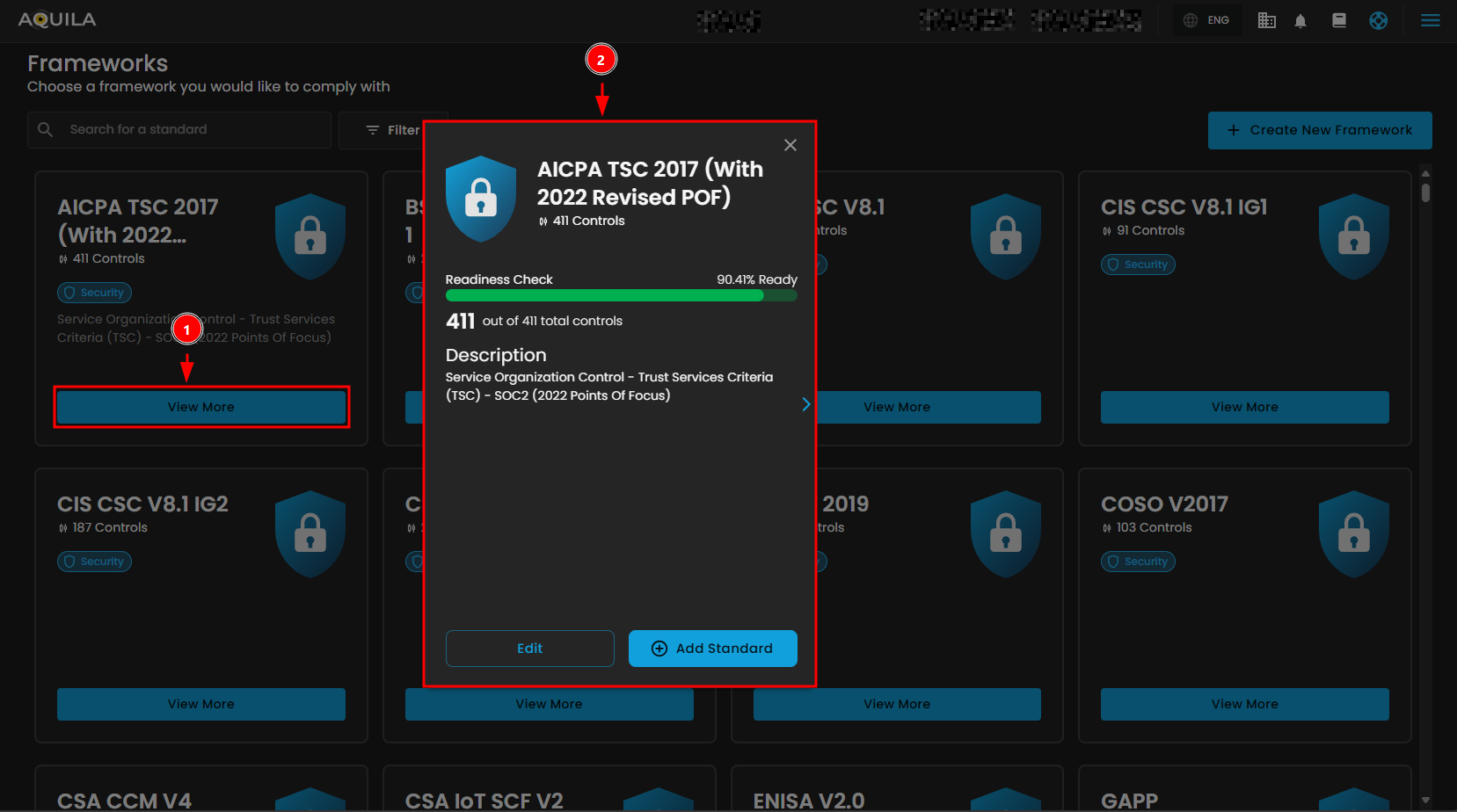The width and height of the screenshot is (1457, 812).
Task: Click the shield lock icon in popup
Action: coord(481,199)
